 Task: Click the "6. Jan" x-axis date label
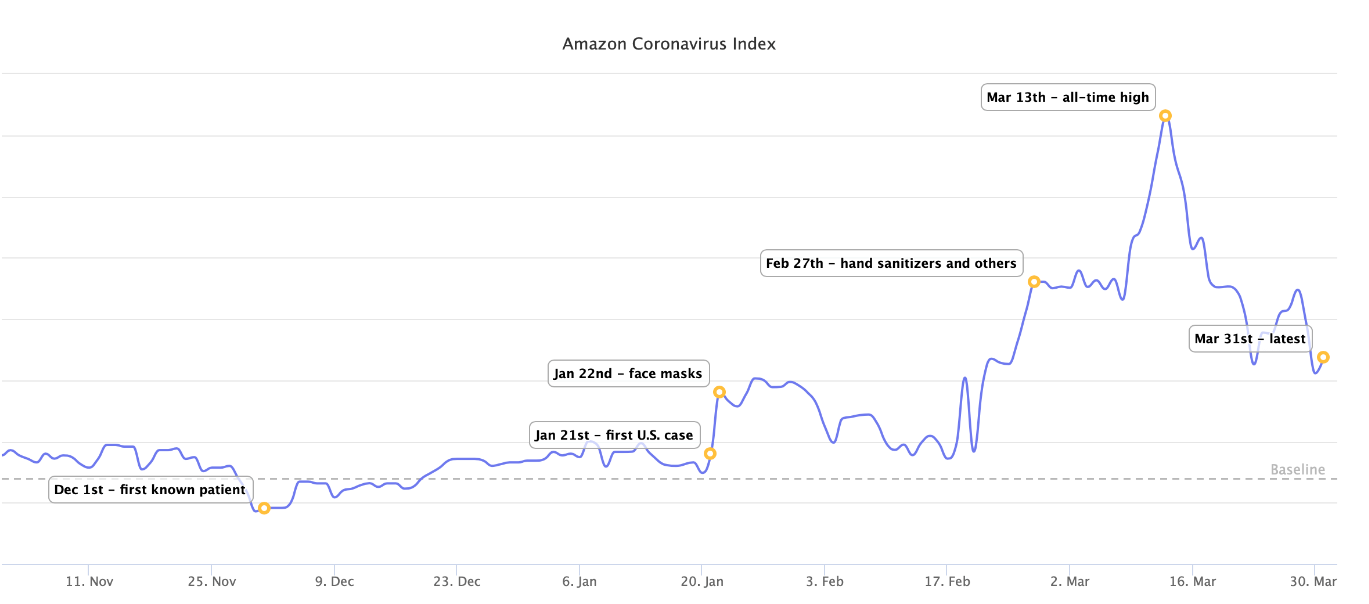click(x=580, y=581)
